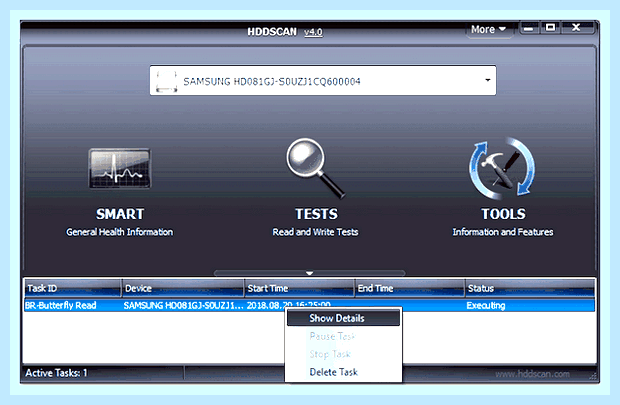Viewport: 620px width, 405px height.
Task: Click the Active Tasks: 1 status text
Action: [56, 373]
